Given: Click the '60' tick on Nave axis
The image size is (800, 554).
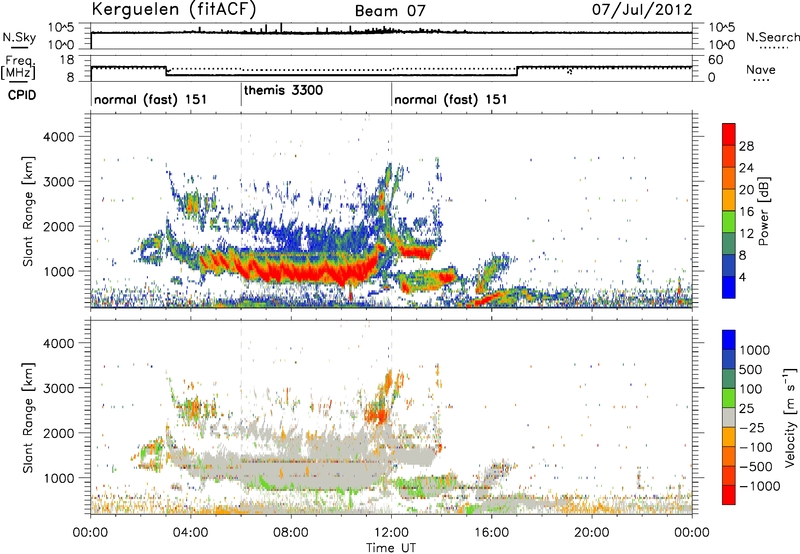Looking at the screenshot, I should pyautogui.click(x=715, y=60).
